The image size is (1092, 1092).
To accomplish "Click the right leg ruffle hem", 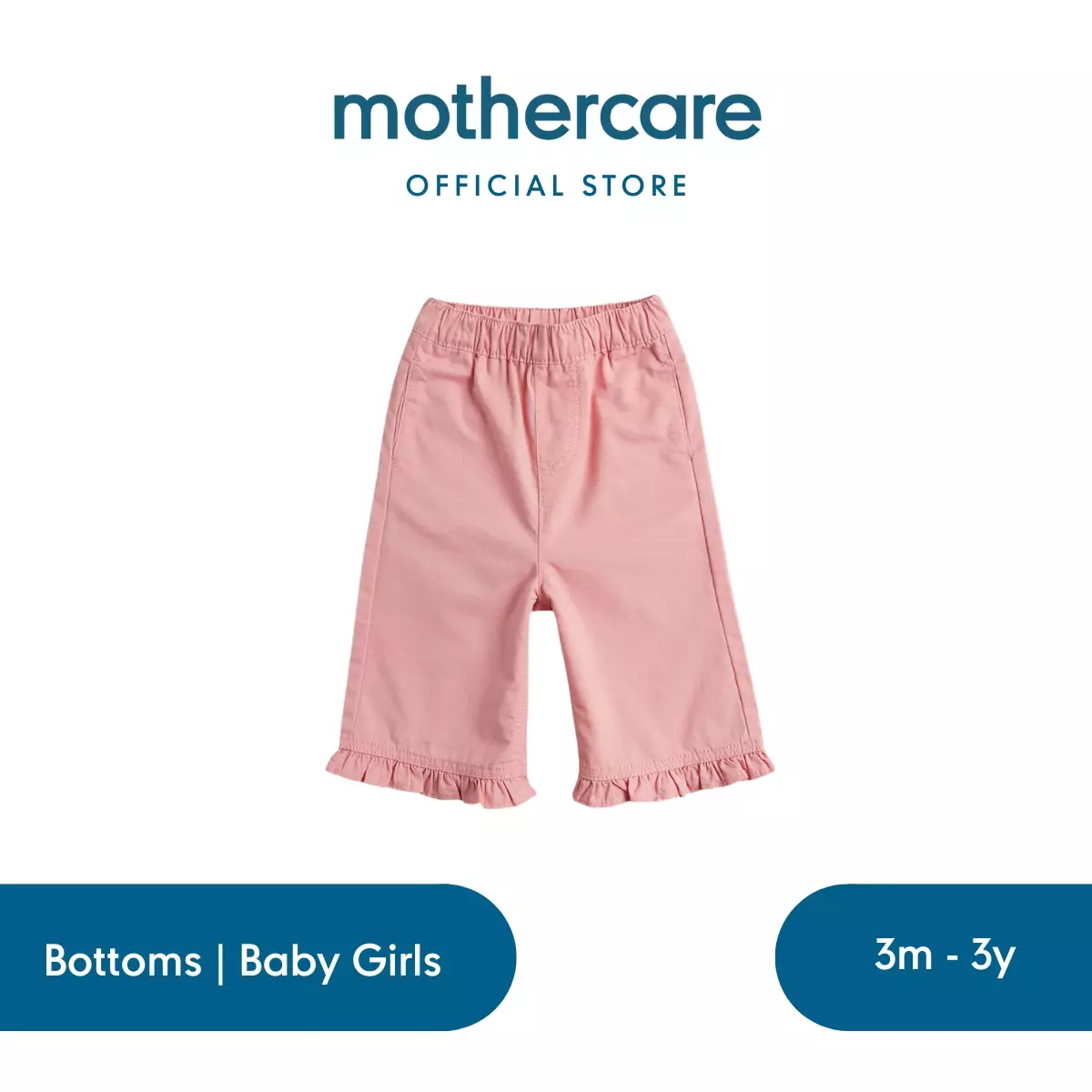I will click(674, 781).
